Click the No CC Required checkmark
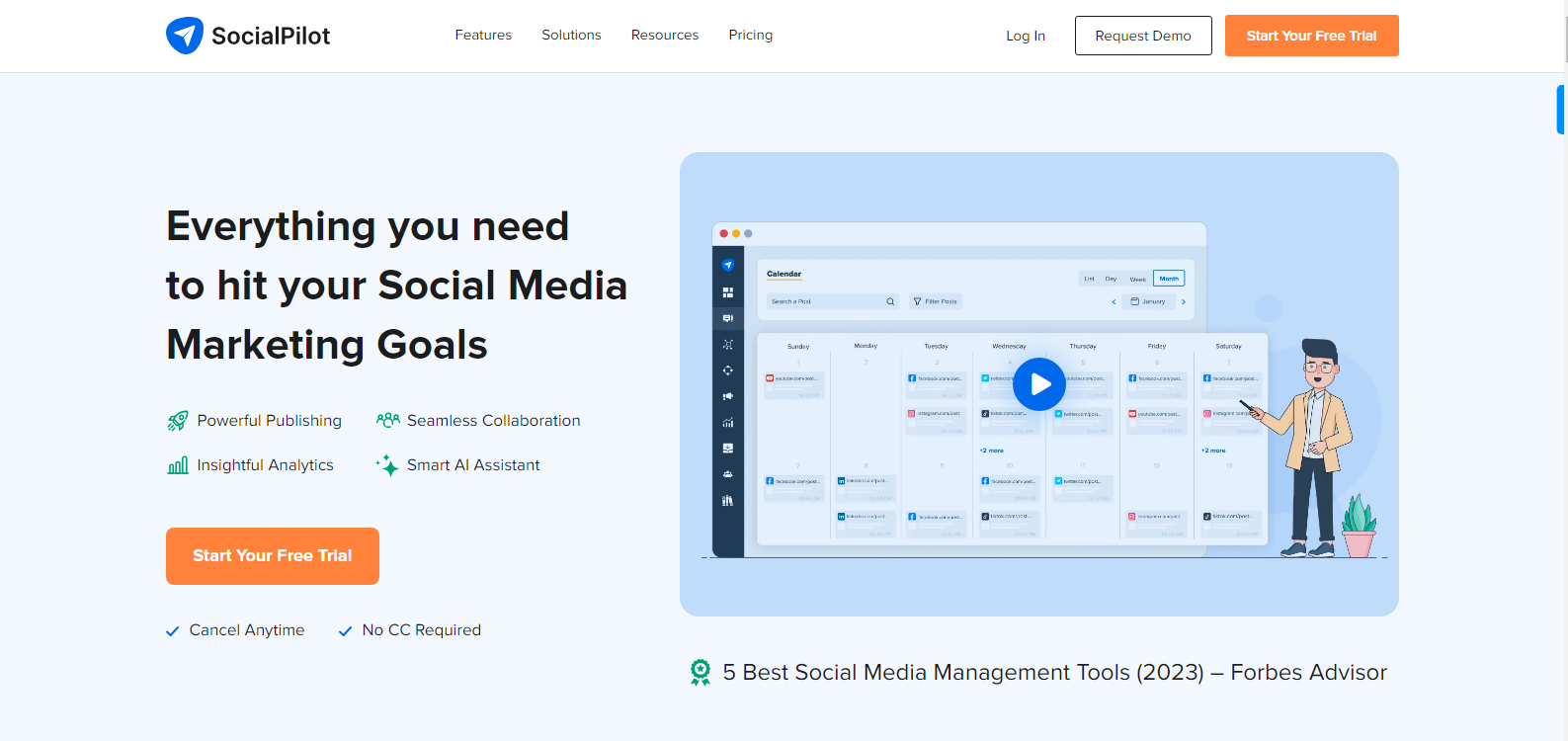Screen dimensions: 1568x741 345,631
